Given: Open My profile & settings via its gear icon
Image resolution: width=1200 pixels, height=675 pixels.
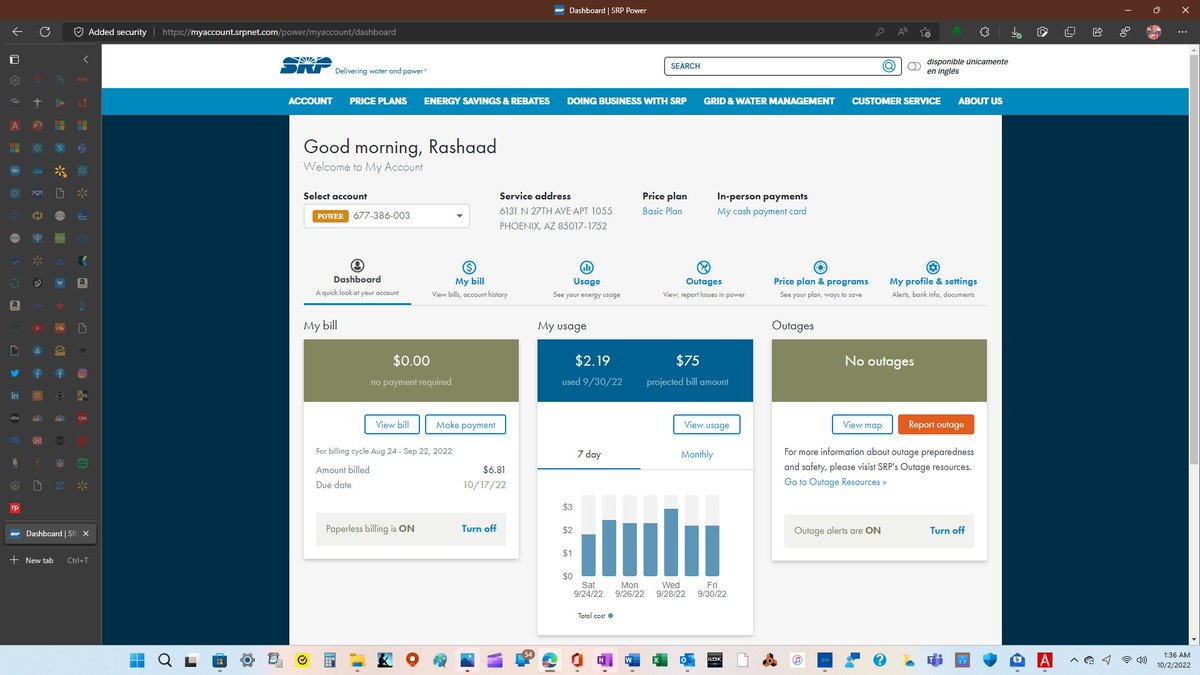Looking at the screenshot, I should click(933, 267).
